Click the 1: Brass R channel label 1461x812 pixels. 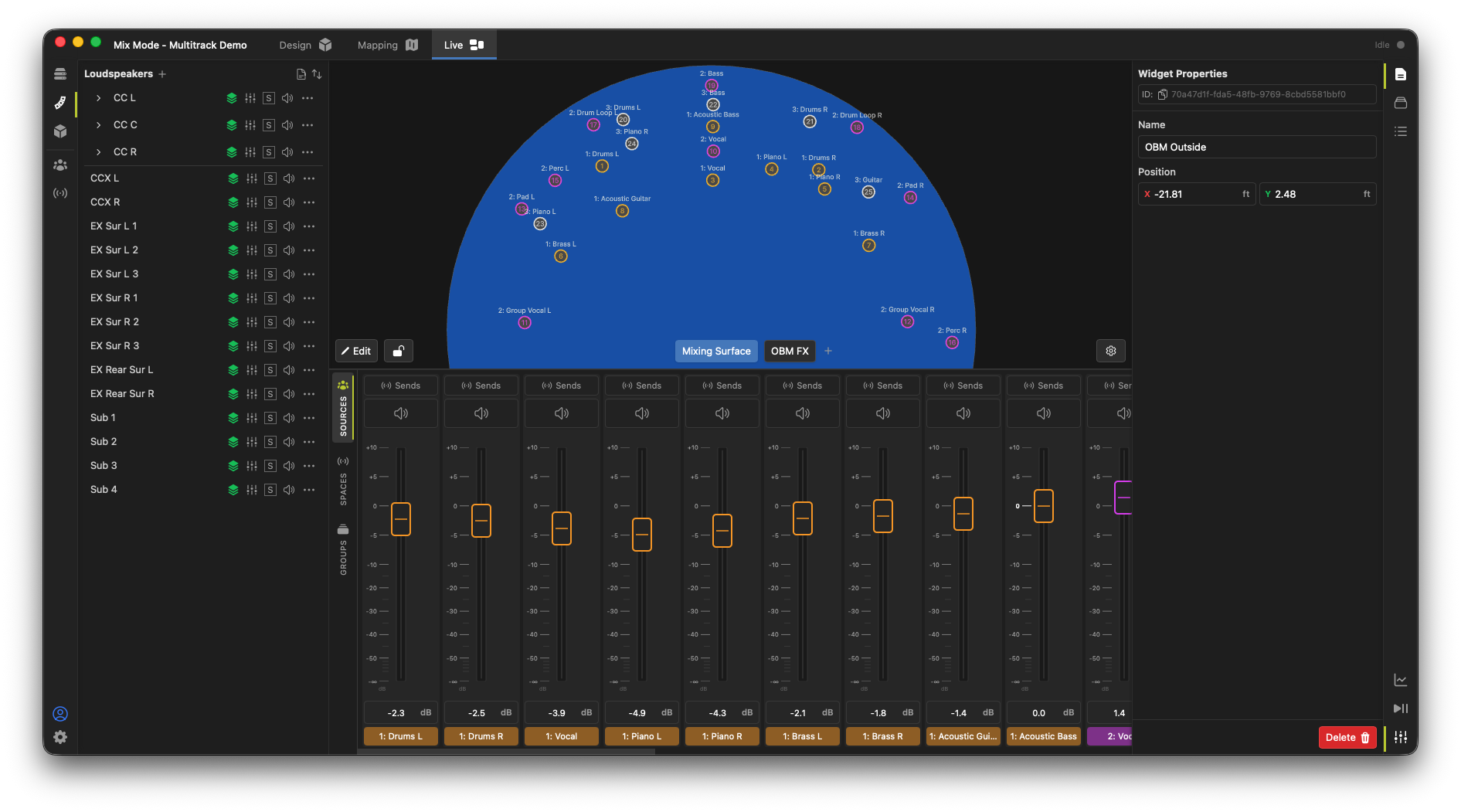[x=883, y=736]
